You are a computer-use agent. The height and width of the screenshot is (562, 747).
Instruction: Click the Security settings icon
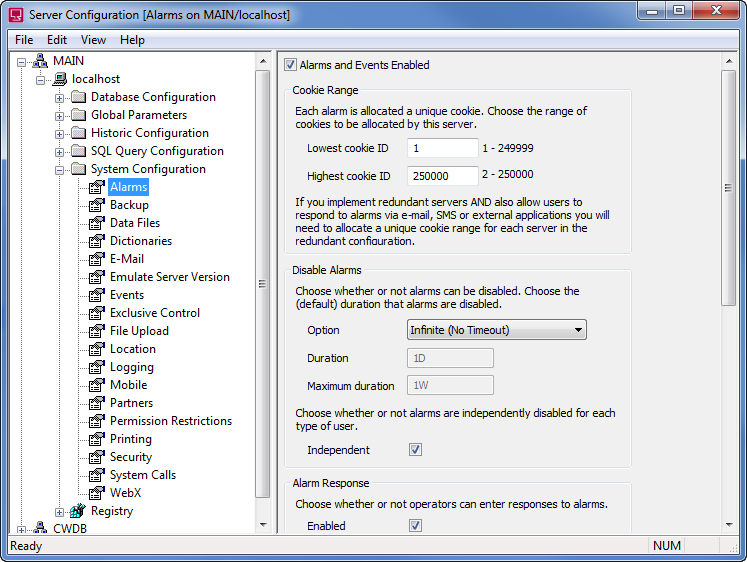(x=97, y=457)
